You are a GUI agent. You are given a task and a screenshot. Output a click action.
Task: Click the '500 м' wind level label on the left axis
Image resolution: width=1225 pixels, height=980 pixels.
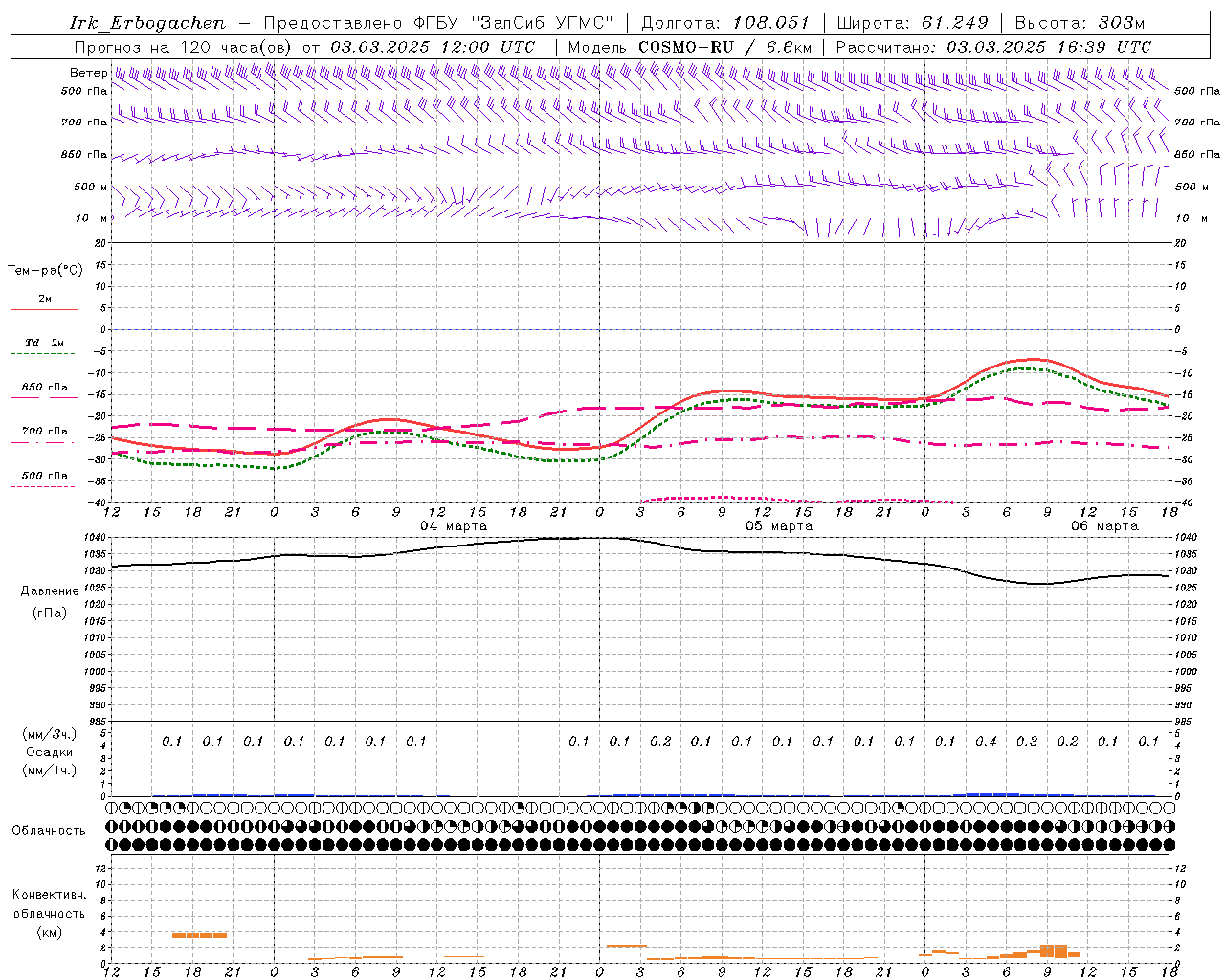(91, 187)
